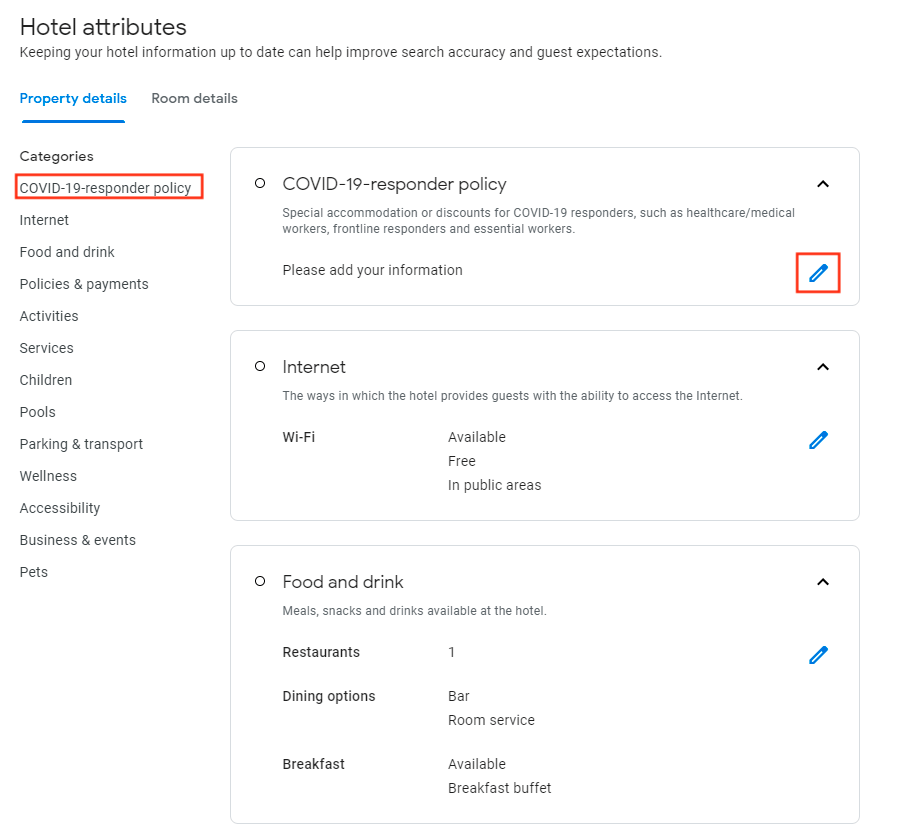Collapse the Internet card chevron

pos(823,367)
